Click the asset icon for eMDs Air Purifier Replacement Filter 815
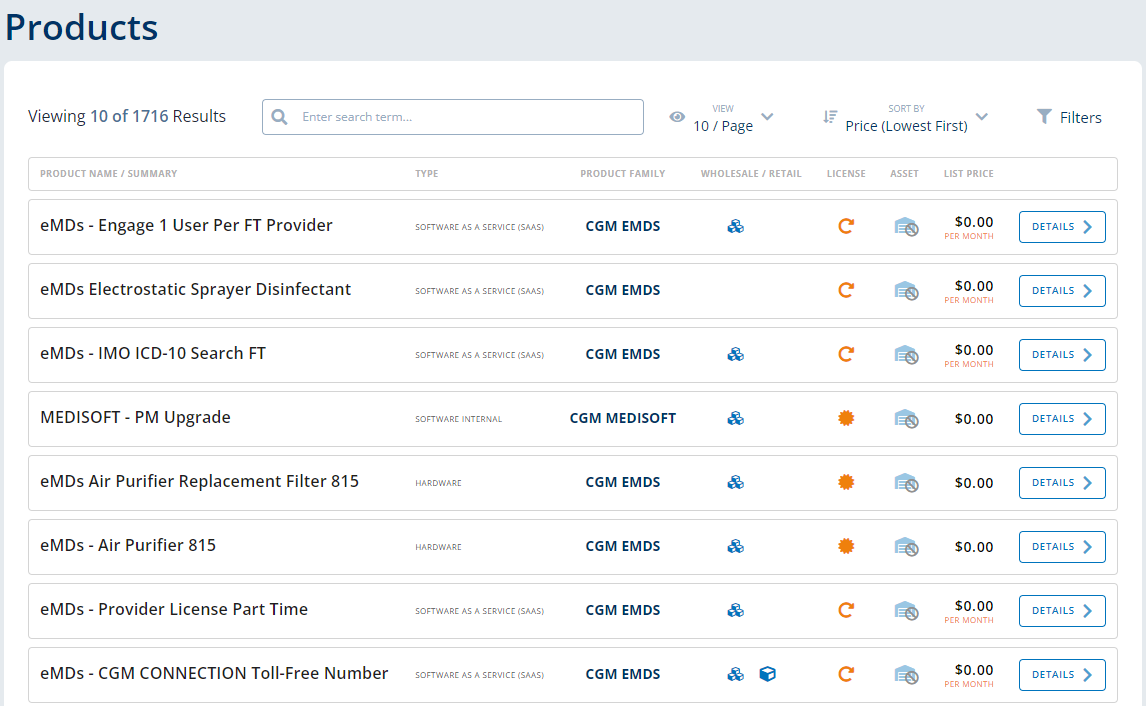The image size is (1146, 706). pos(906,483)
